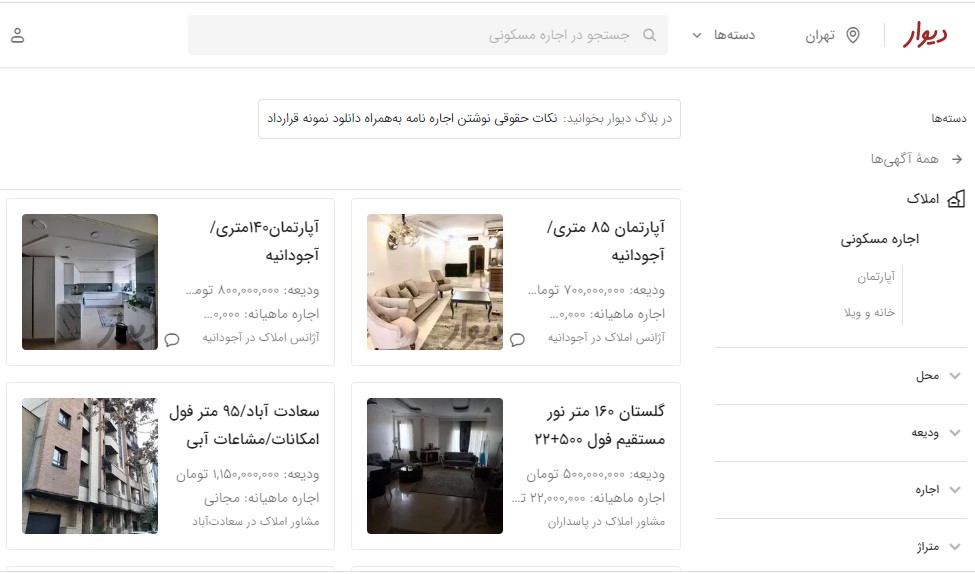Click the user profile icon
The image size is (975, 574).
(17, 35)
